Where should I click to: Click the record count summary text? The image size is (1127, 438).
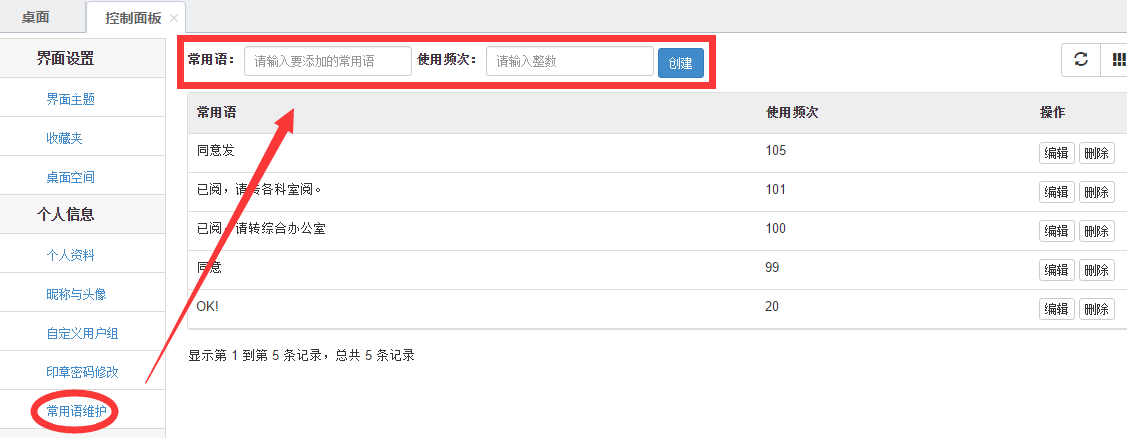pos(302,355)
